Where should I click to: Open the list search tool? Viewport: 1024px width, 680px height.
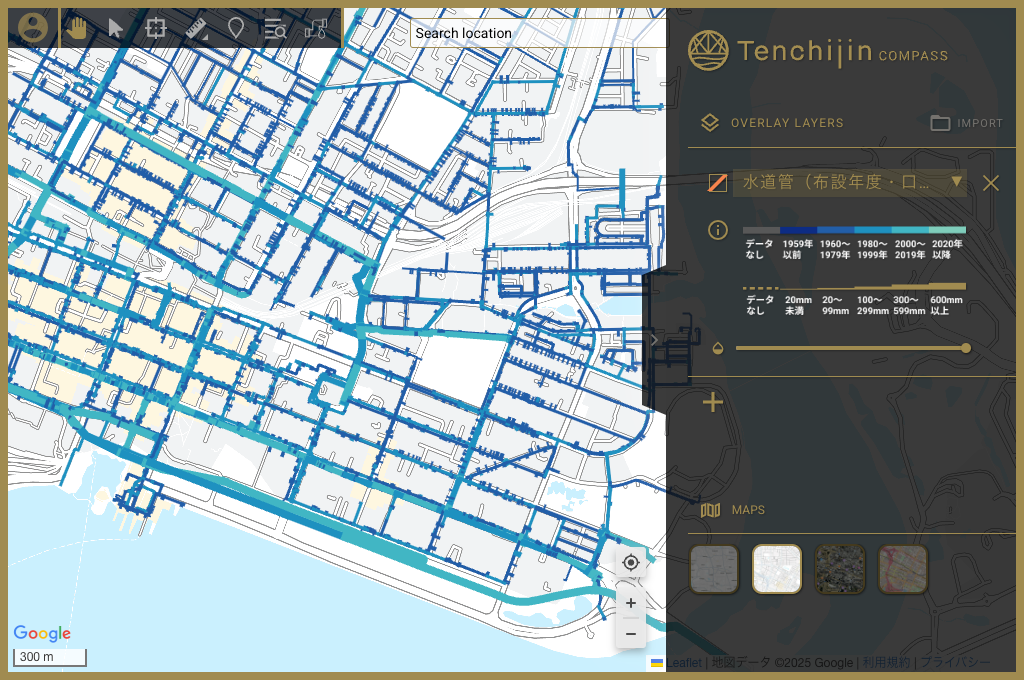(275, 29)
